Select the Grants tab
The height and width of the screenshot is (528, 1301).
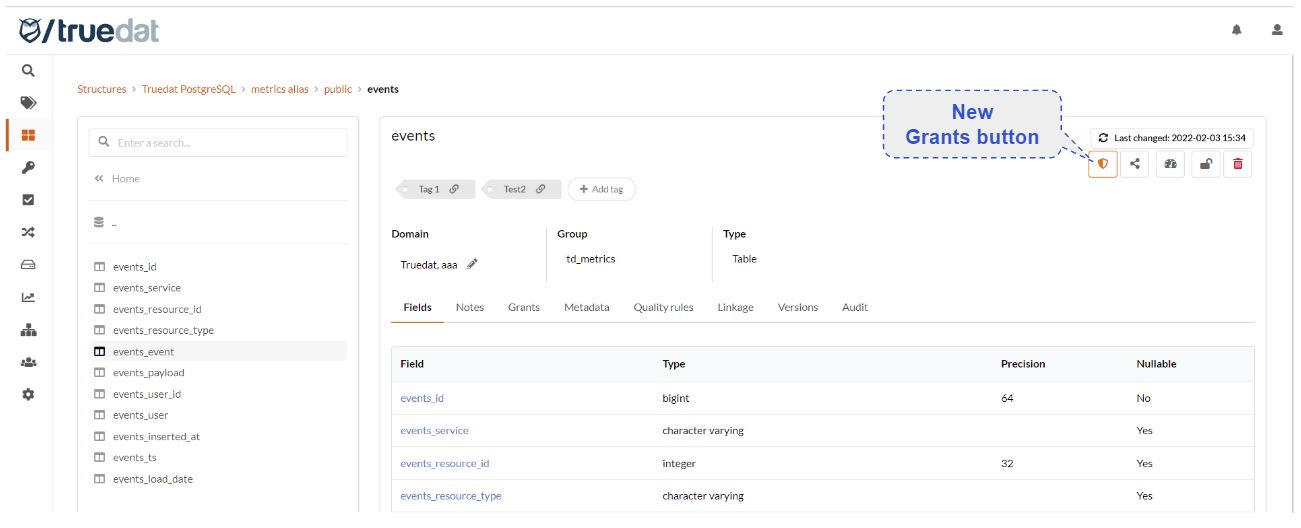click(x=523, y=307)
